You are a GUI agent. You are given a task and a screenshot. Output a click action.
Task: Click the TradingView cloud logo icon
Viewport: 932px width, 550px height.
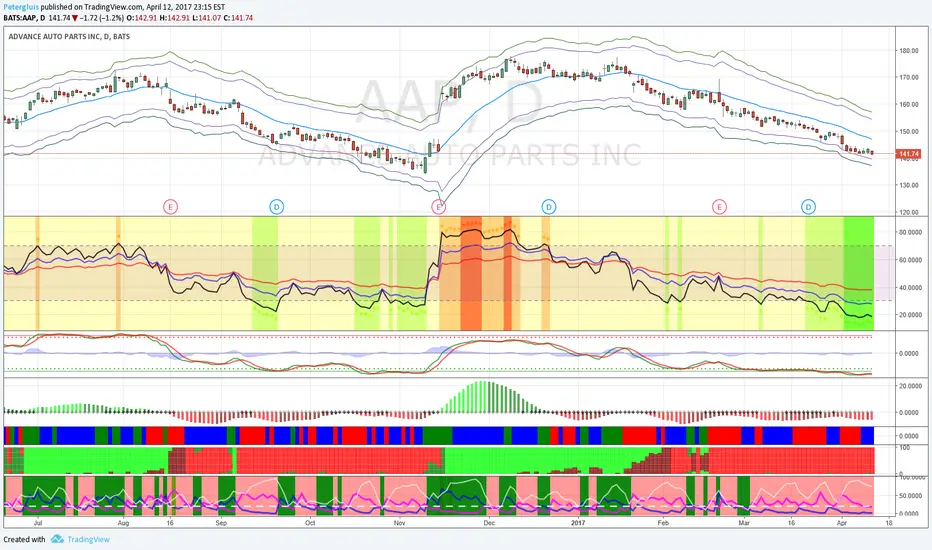[57, 539]
